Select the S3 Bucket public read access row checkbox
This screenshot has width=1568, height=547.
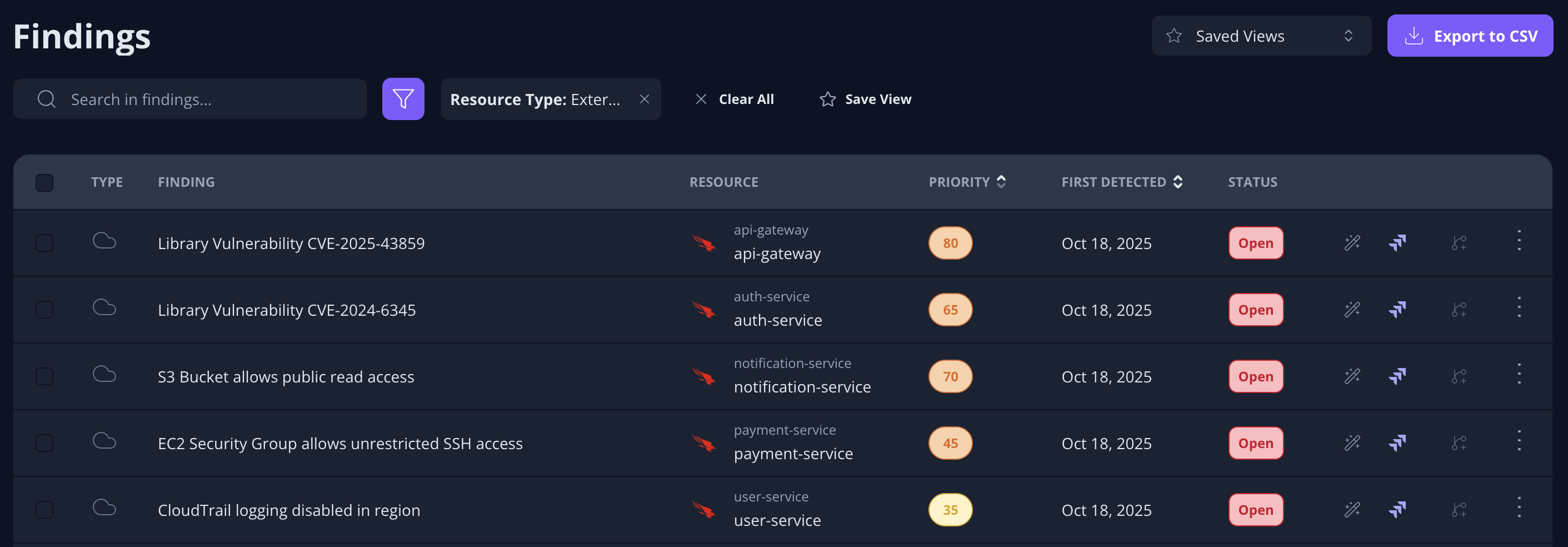click(44, 376)
